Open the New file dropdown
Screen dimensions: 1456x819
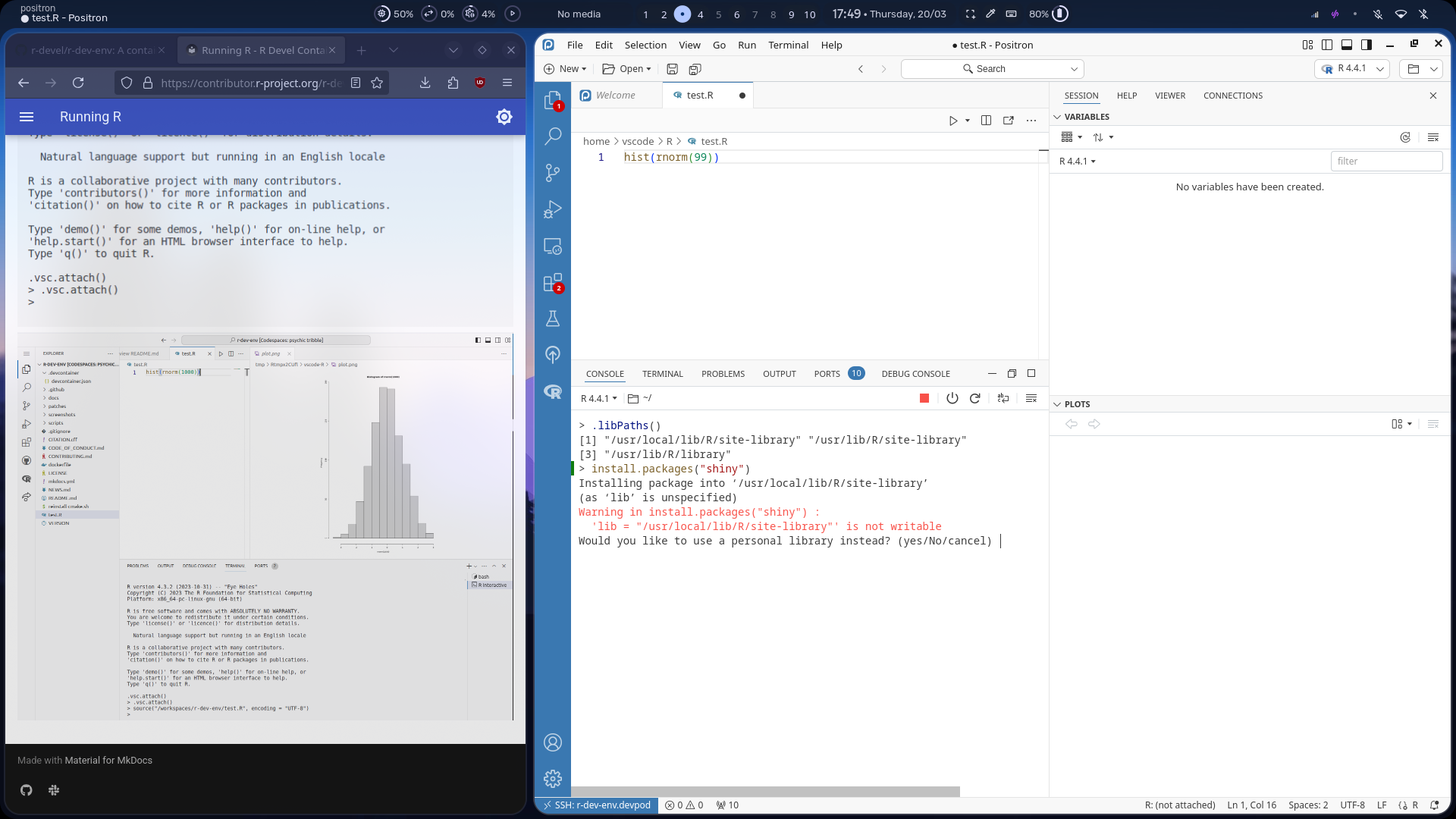(x=565, y=69)
